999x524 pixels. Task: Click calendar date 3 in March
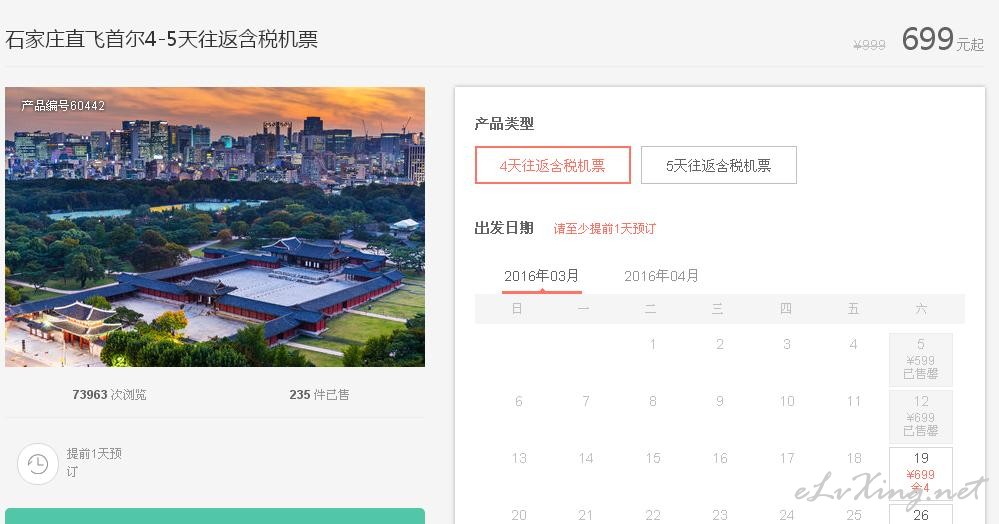tap(787, 344)
